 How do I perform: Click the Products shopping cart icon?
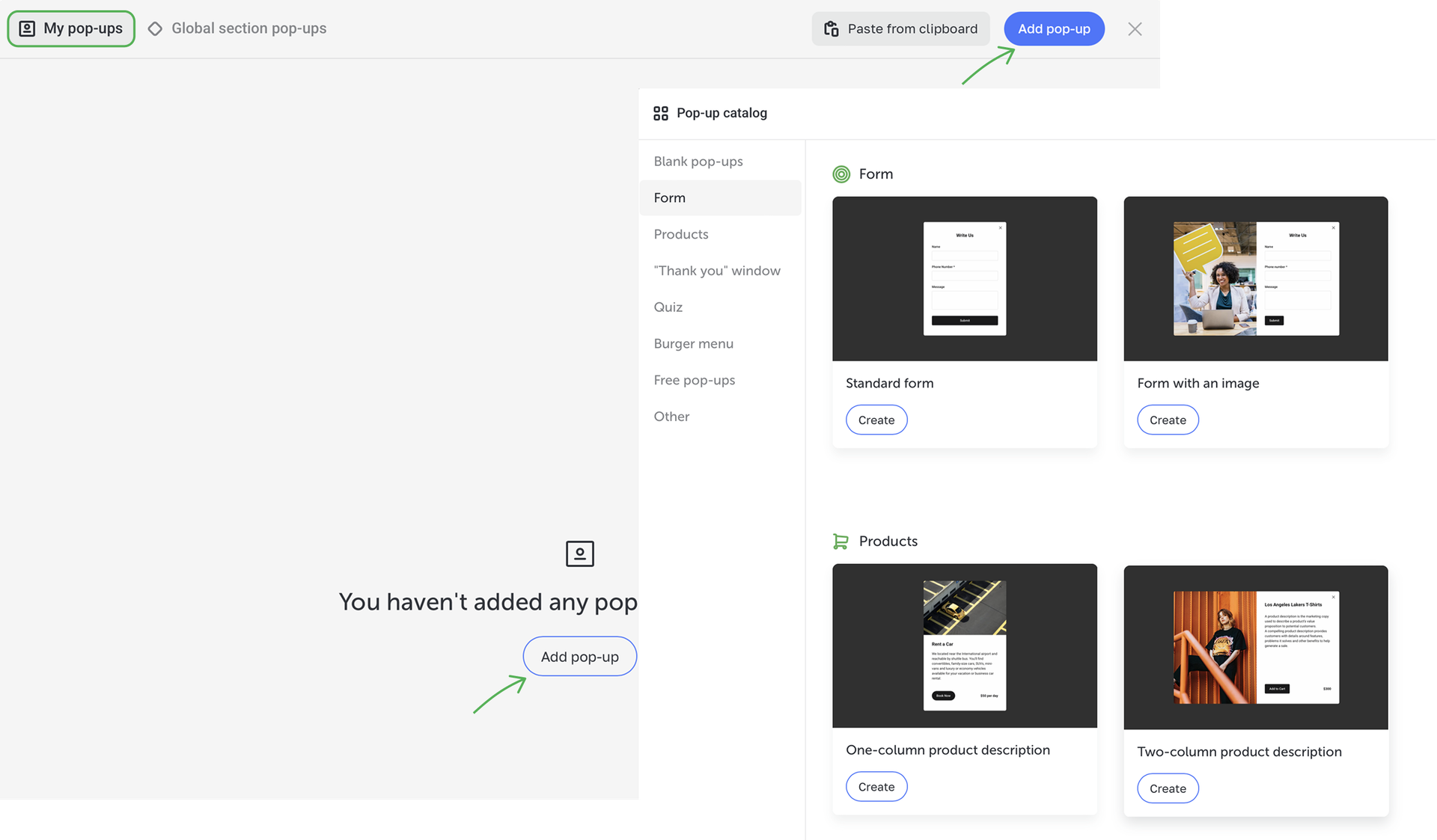(840, 541)
